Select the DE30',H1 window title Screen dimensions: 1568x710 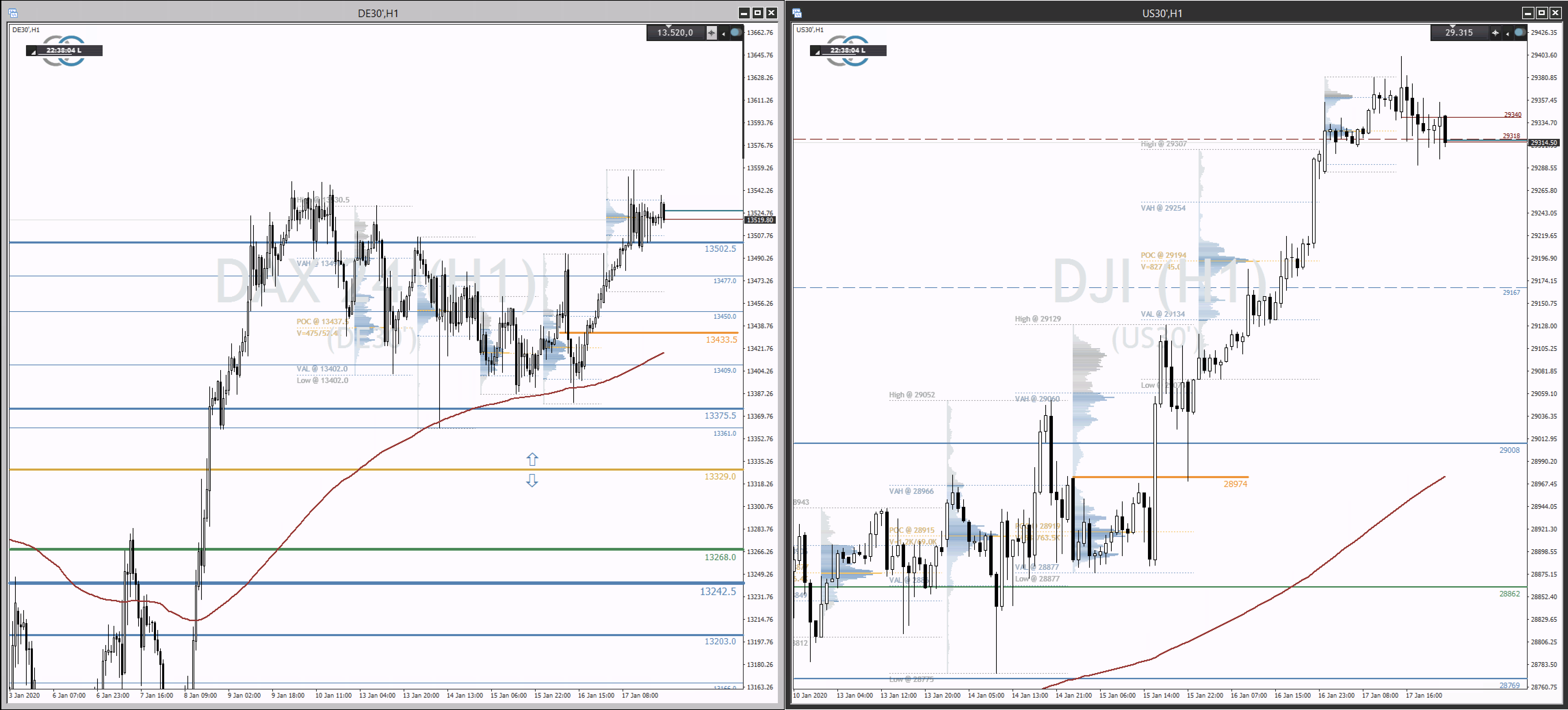click(x=378, y=13)
